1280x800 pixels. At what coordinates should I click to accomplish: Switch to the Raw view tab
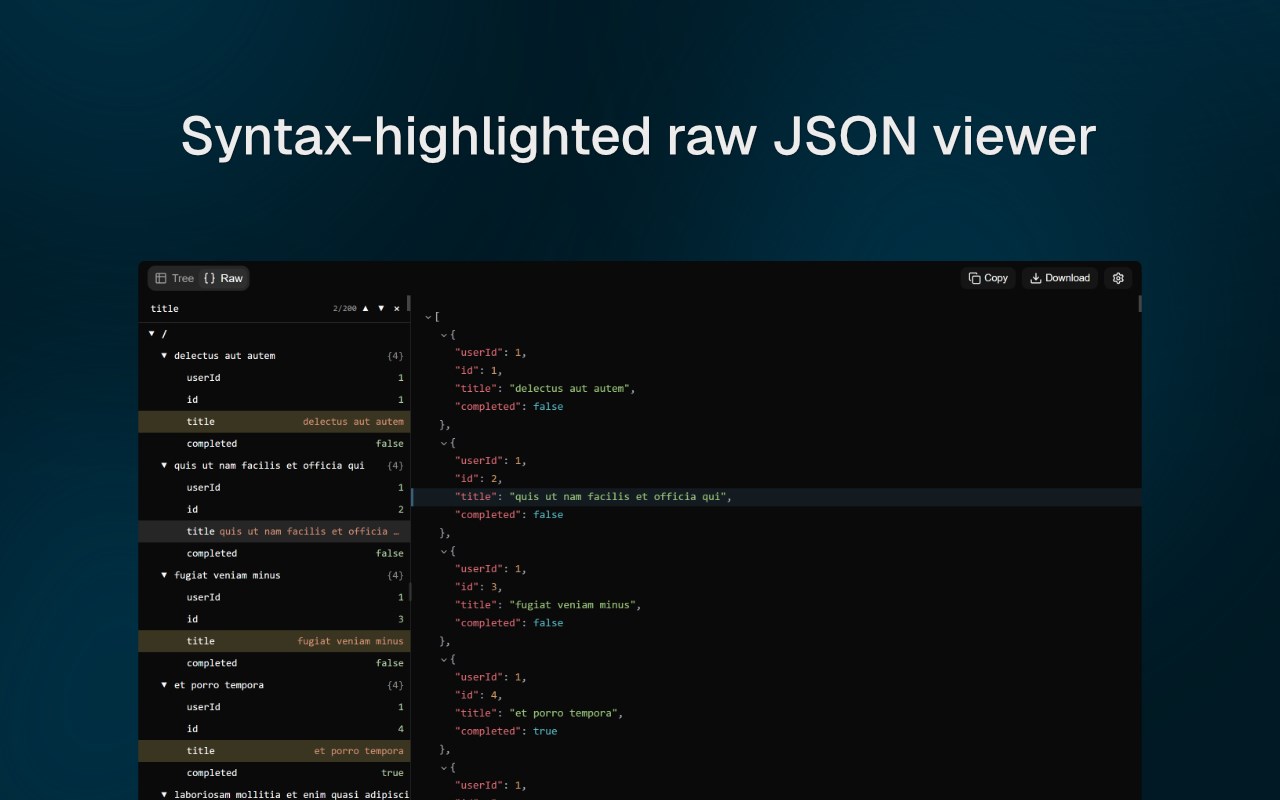pos(223,278)
